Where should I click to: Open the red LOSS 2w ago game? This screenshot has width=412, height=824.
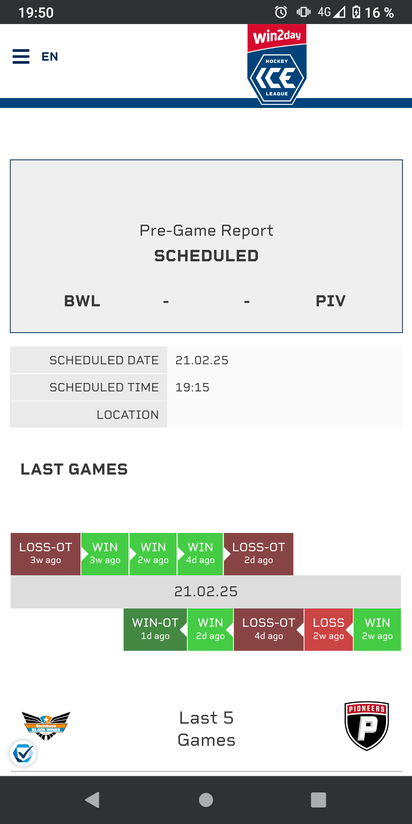[329, 630]
